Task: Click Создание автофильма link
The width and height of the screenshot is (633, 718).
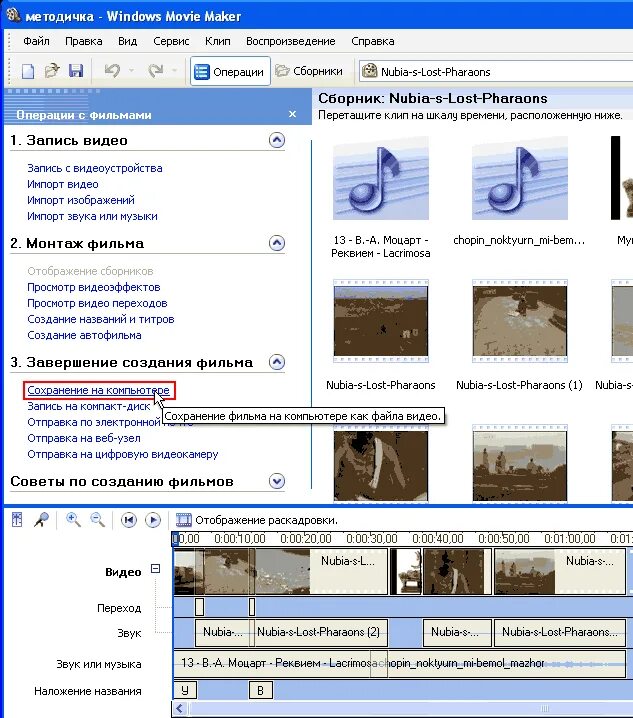Action: point(84,335)
